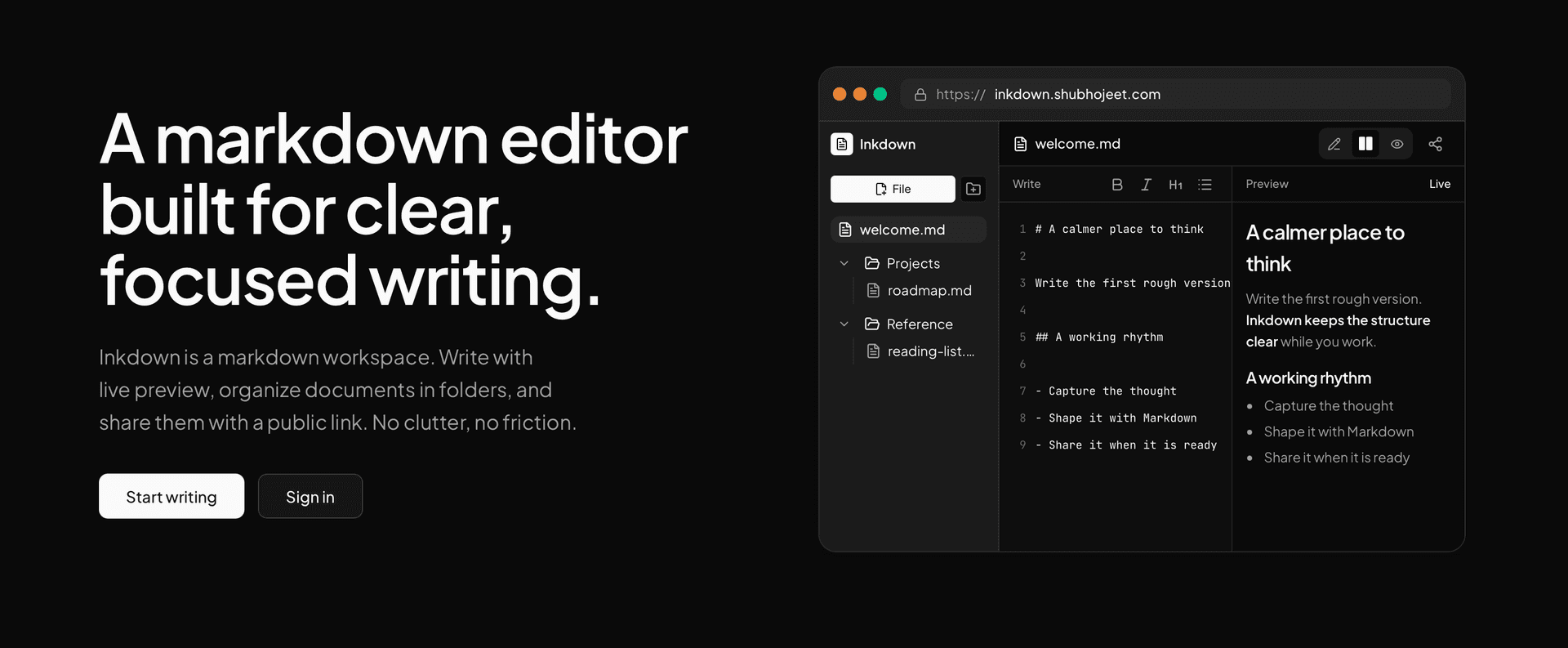The height and width of the screenshot is (648, 1568).
Task: Click editor line '- Capture the thought'
Action: [1106, 391]
